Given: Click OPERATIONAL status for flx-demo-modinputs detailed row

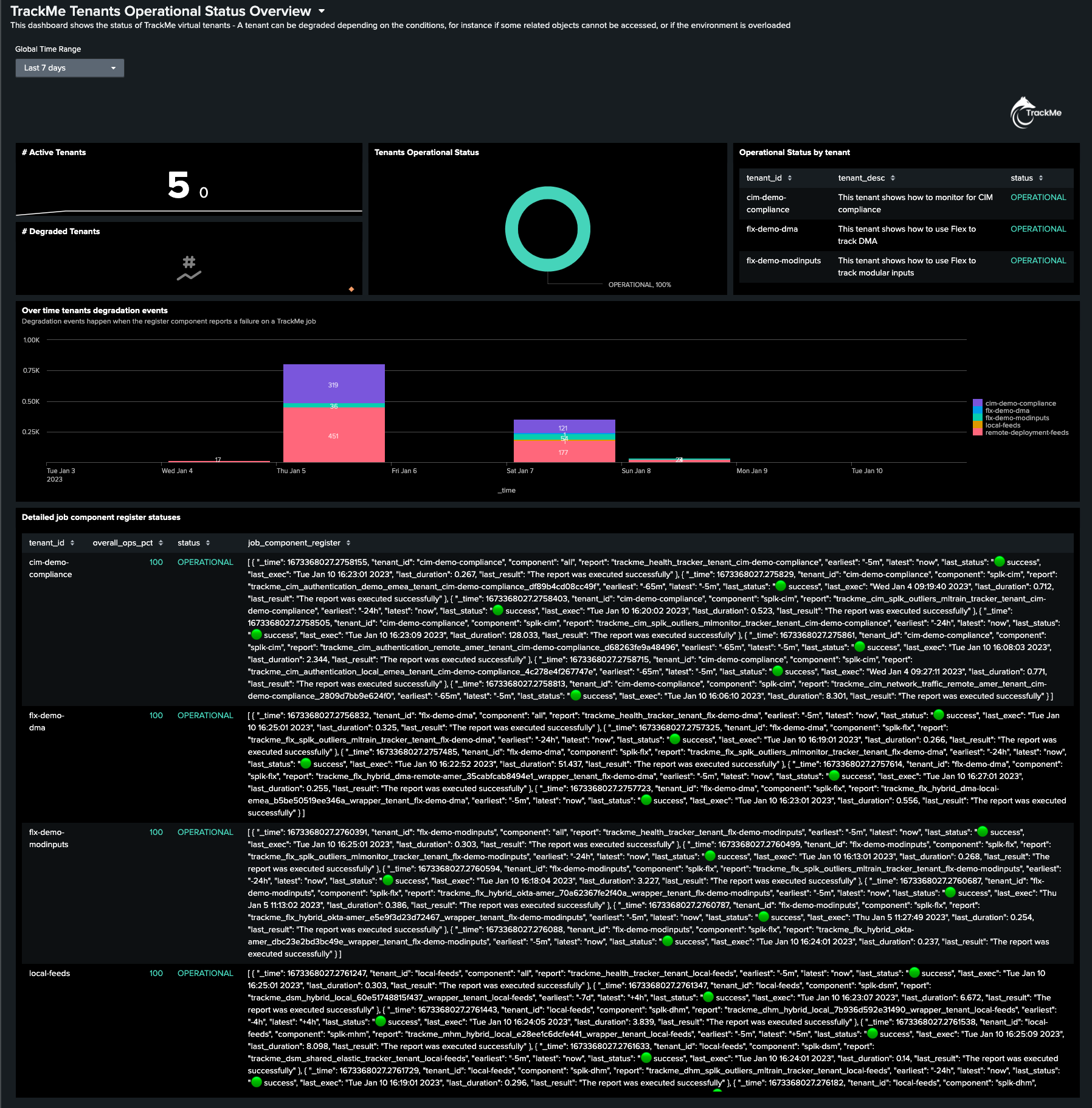Looking at the screenshot, I should [205, 833].
